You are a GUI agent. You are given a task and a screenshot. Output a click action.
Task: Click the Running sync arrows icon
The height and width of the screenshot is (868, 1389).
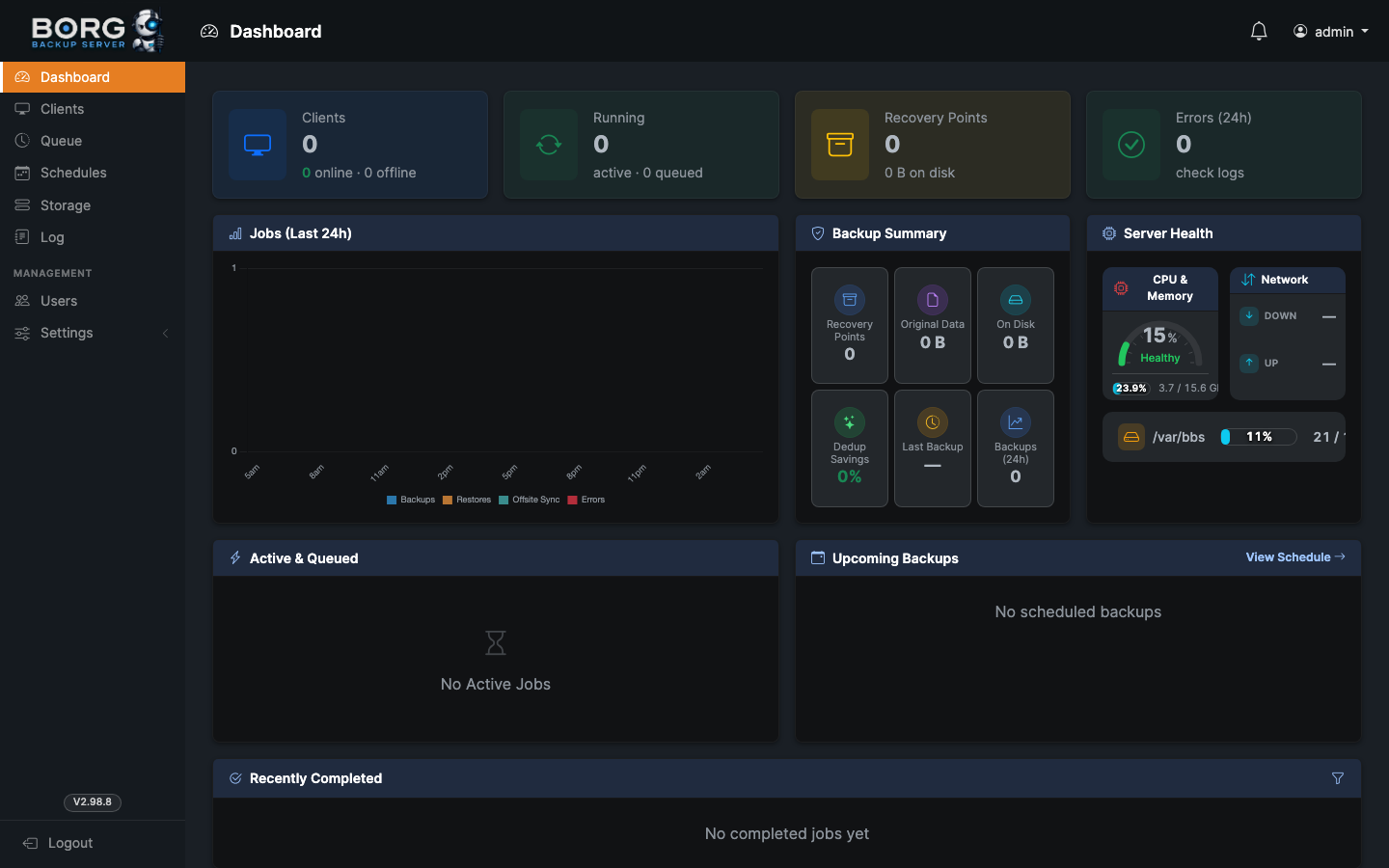click(x=549, y=145)
